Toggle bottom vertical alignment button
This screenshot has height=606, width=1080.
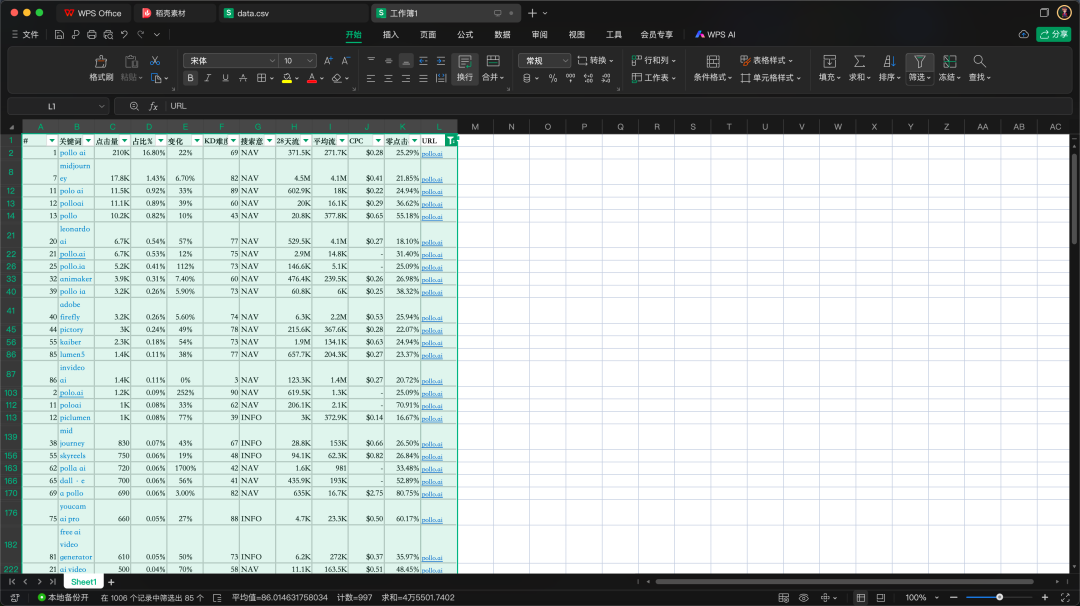pos(406,61)
